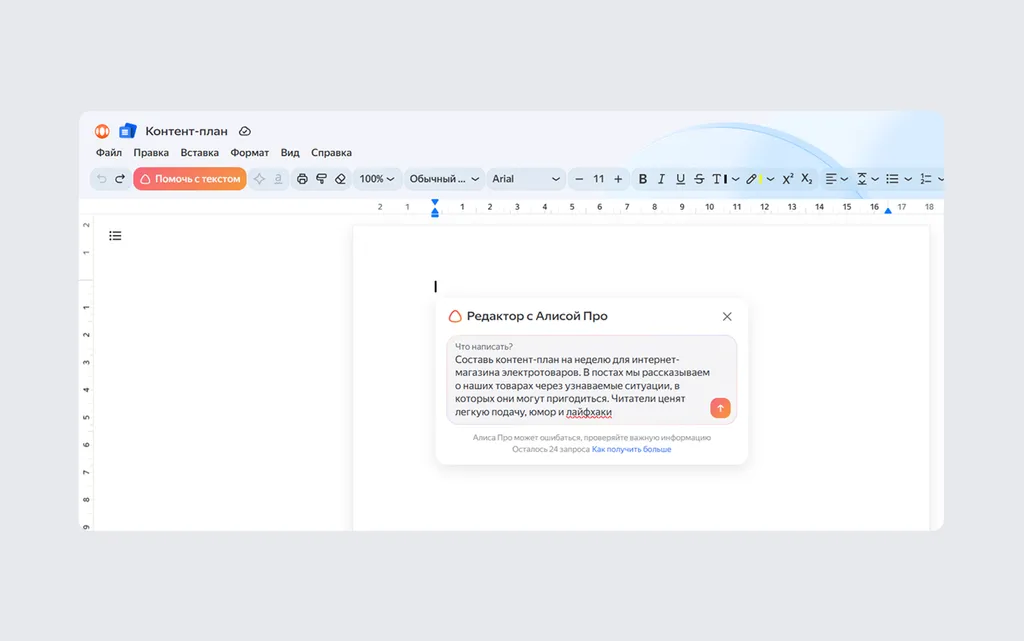The width and height of the screenshot is (1024, 641).
Task: Click the 'Помочь с текстом' button
Action: click(190, 179)
